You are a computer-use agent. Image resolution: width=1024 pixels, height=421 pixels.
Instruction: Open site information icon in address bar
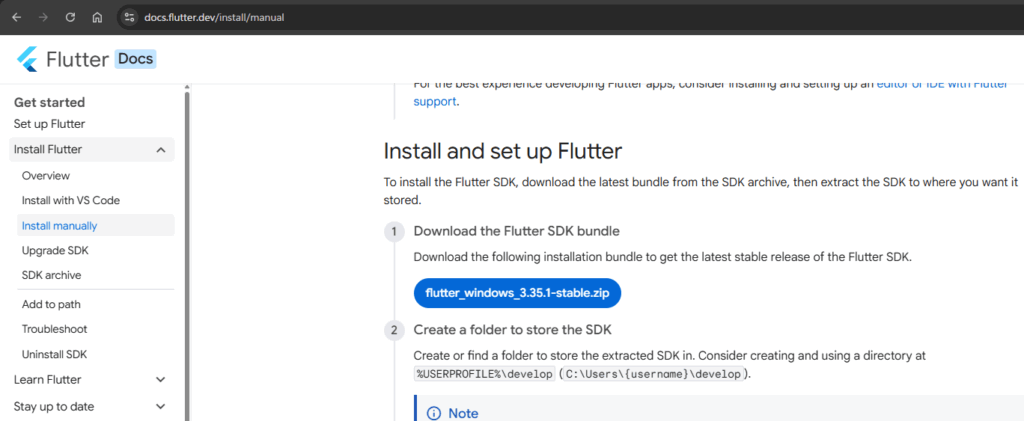[129, 18]
